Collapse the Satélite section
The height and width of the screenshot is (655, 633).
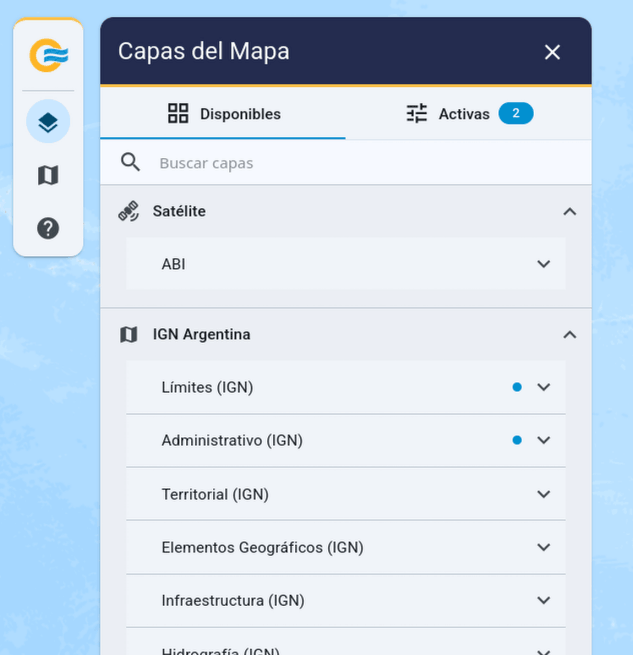569,211
